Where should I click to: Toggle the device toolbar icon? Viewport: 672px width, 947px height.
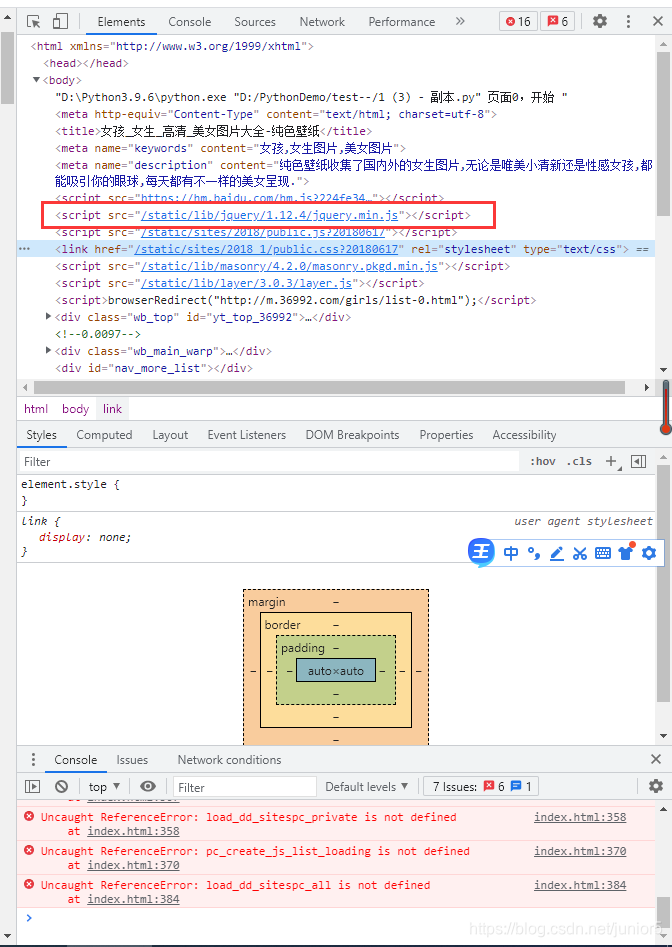click(60, 22)
